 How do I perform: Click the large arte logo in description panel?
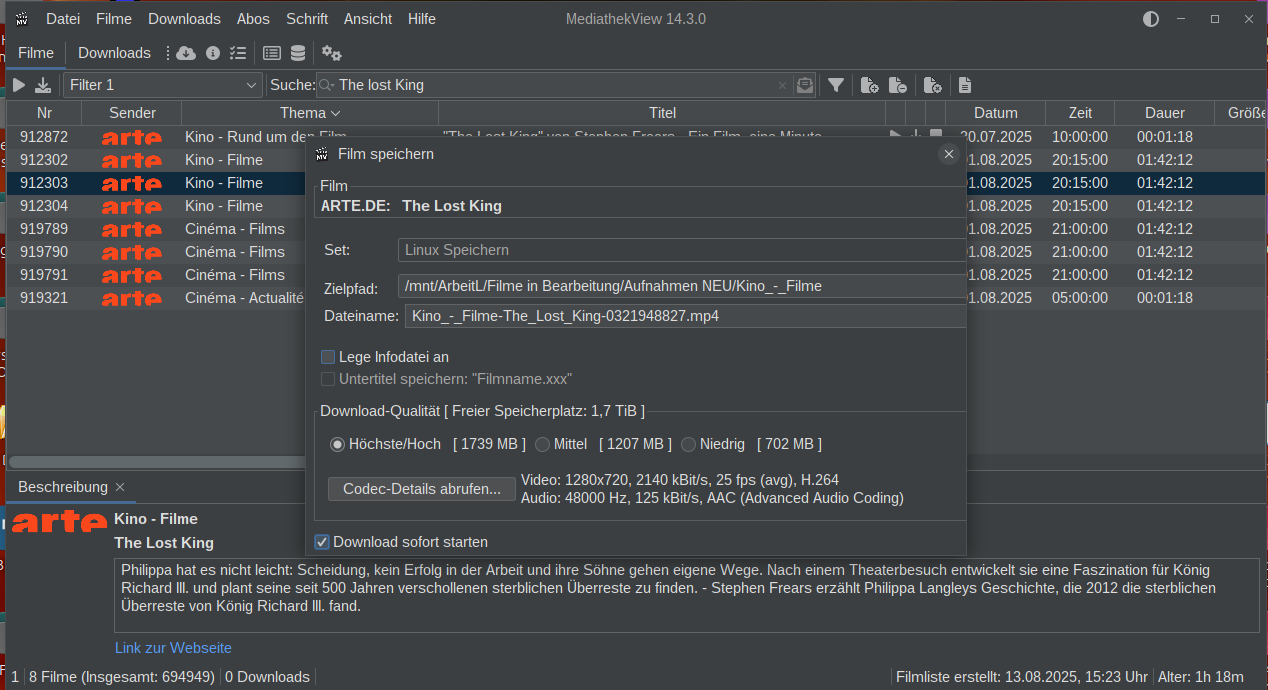tap(59, 520)
